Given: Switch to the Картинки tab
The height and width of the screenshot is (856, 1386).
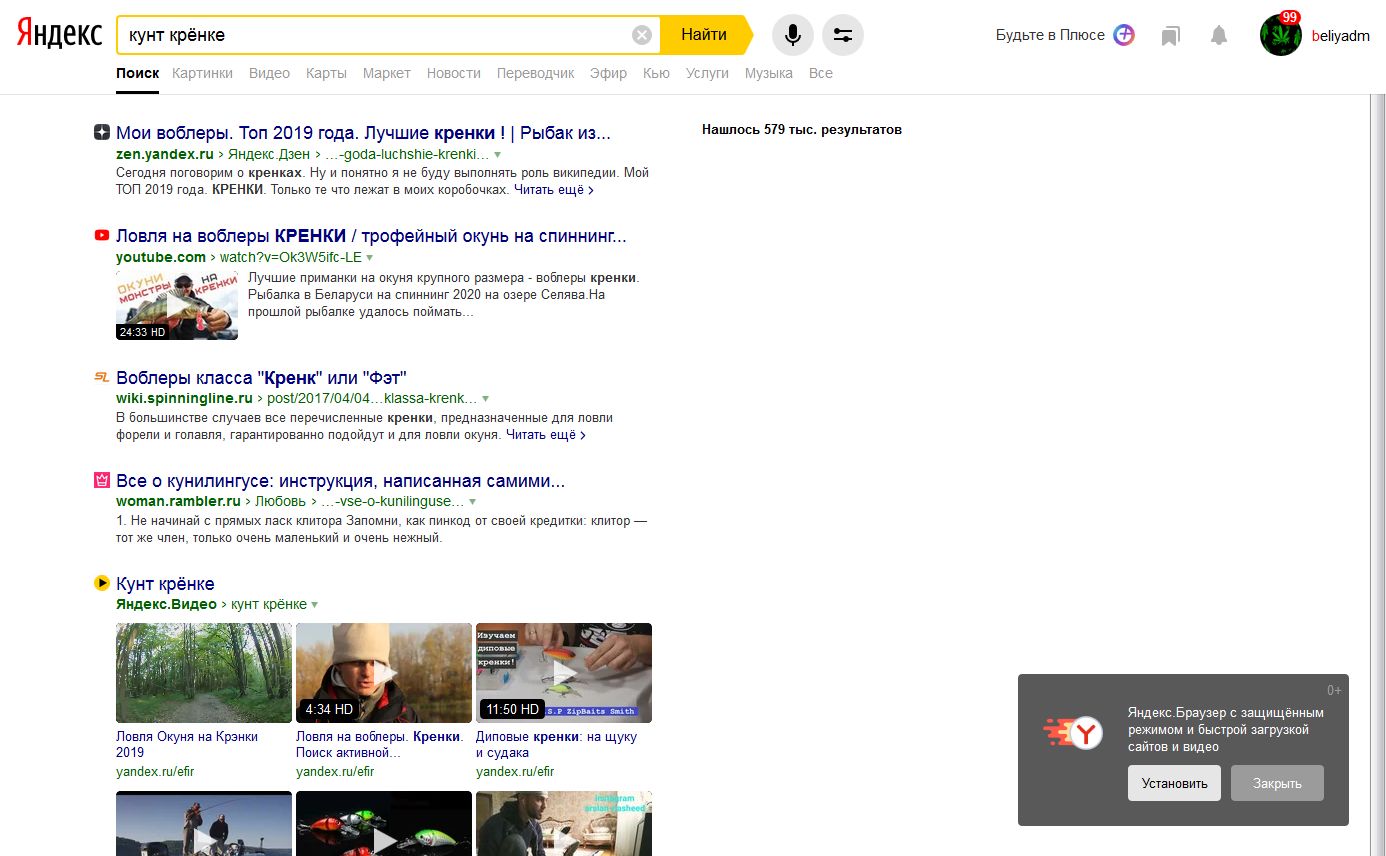Looking at the screenshot, I should [202, 73].
